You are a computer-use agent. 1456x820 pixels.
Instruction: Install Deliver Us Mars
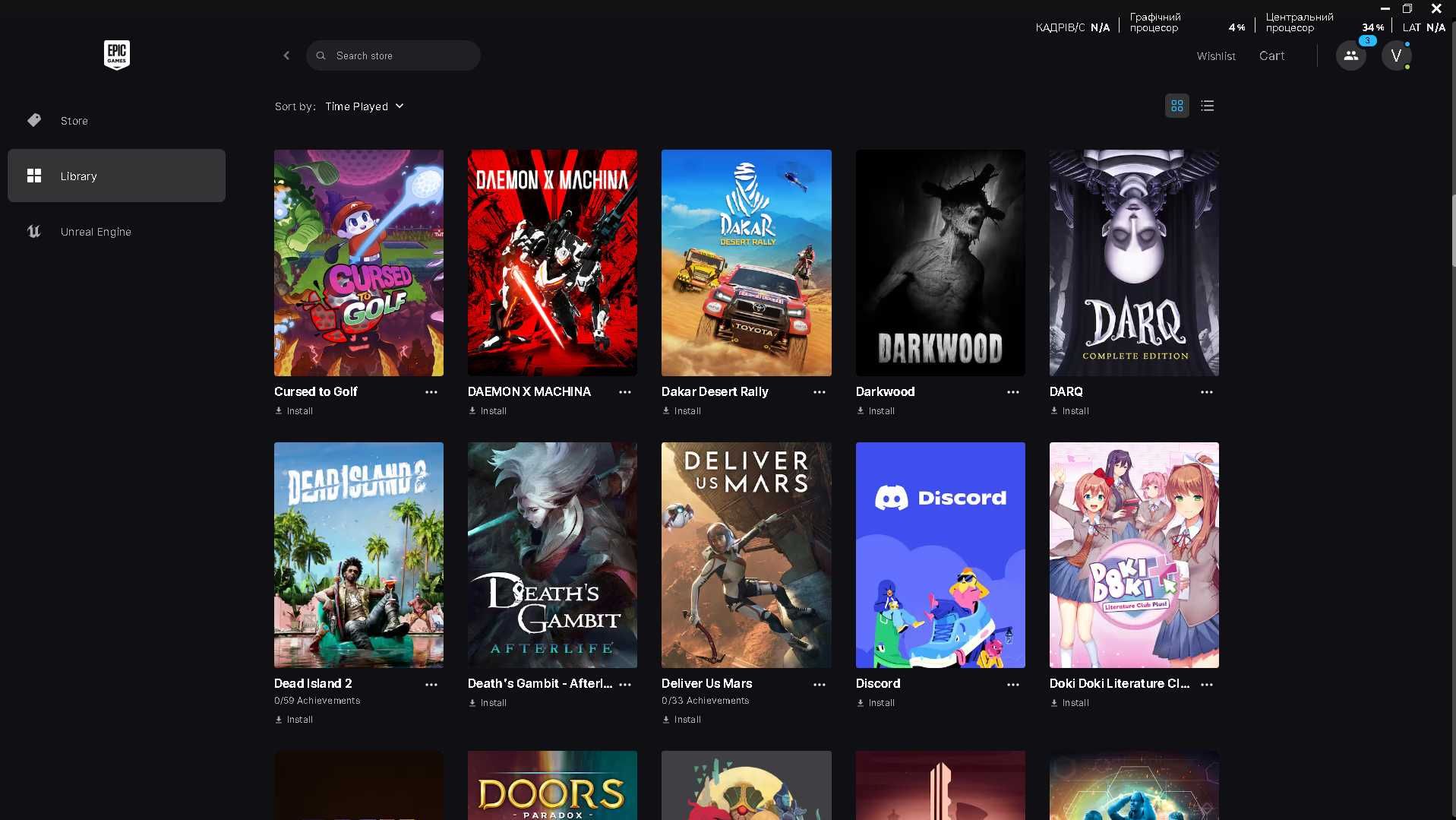pos(682,720)
